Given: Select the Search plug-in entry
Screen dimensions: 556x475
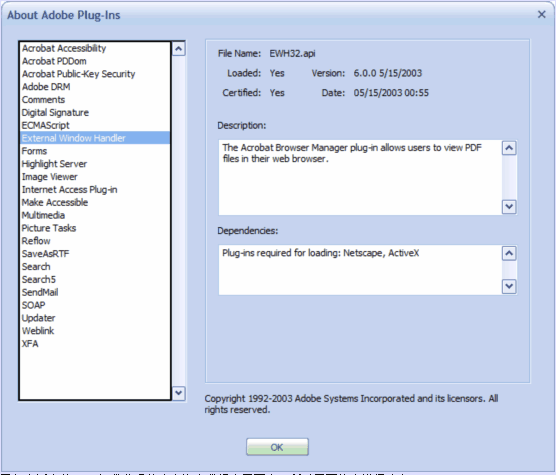Looking at the screenshot, I should click(x=95, y=267).
